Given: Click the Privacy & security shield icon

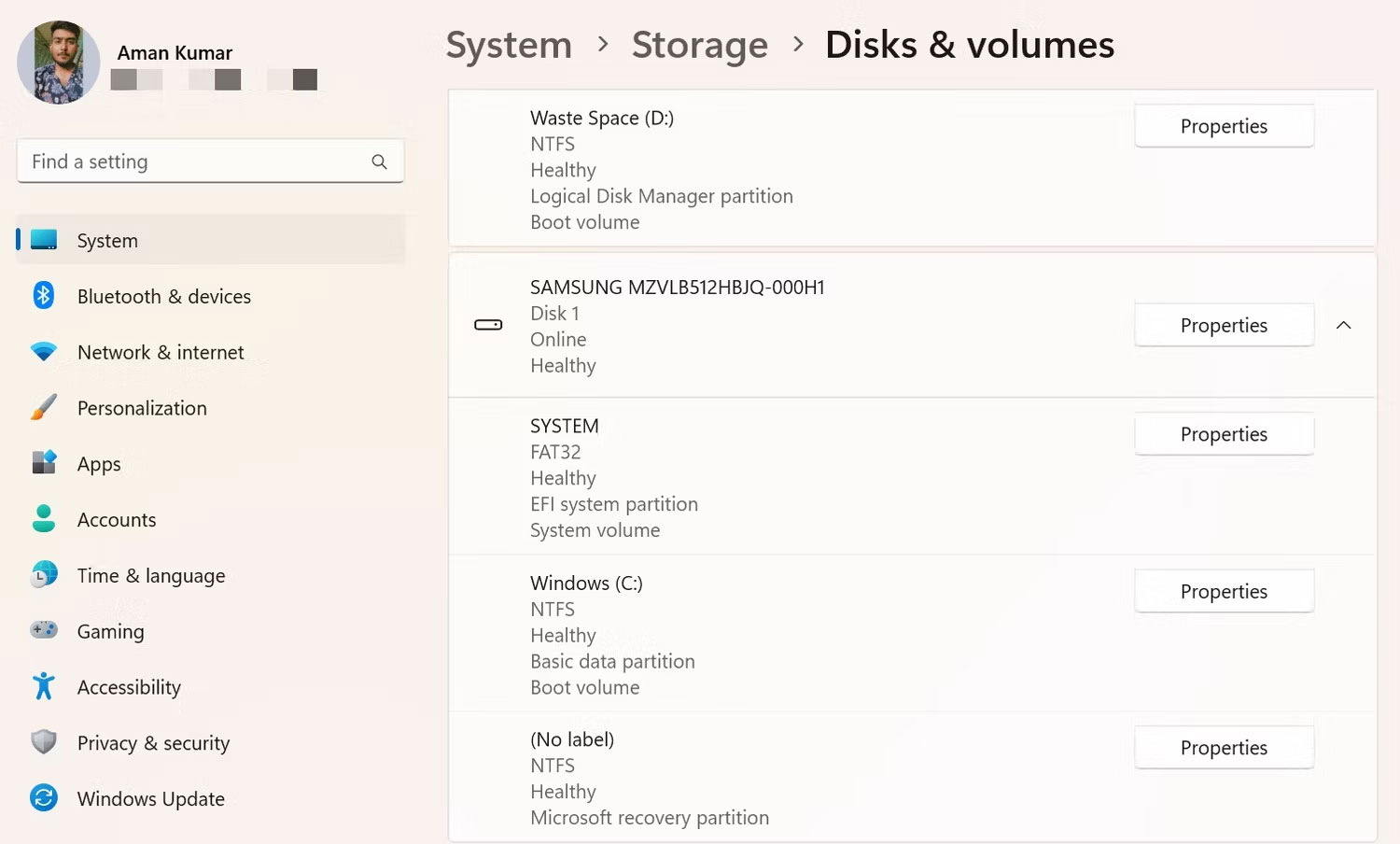Looking at the screenshot, I should pyautogui.click(x=44, y=742).
